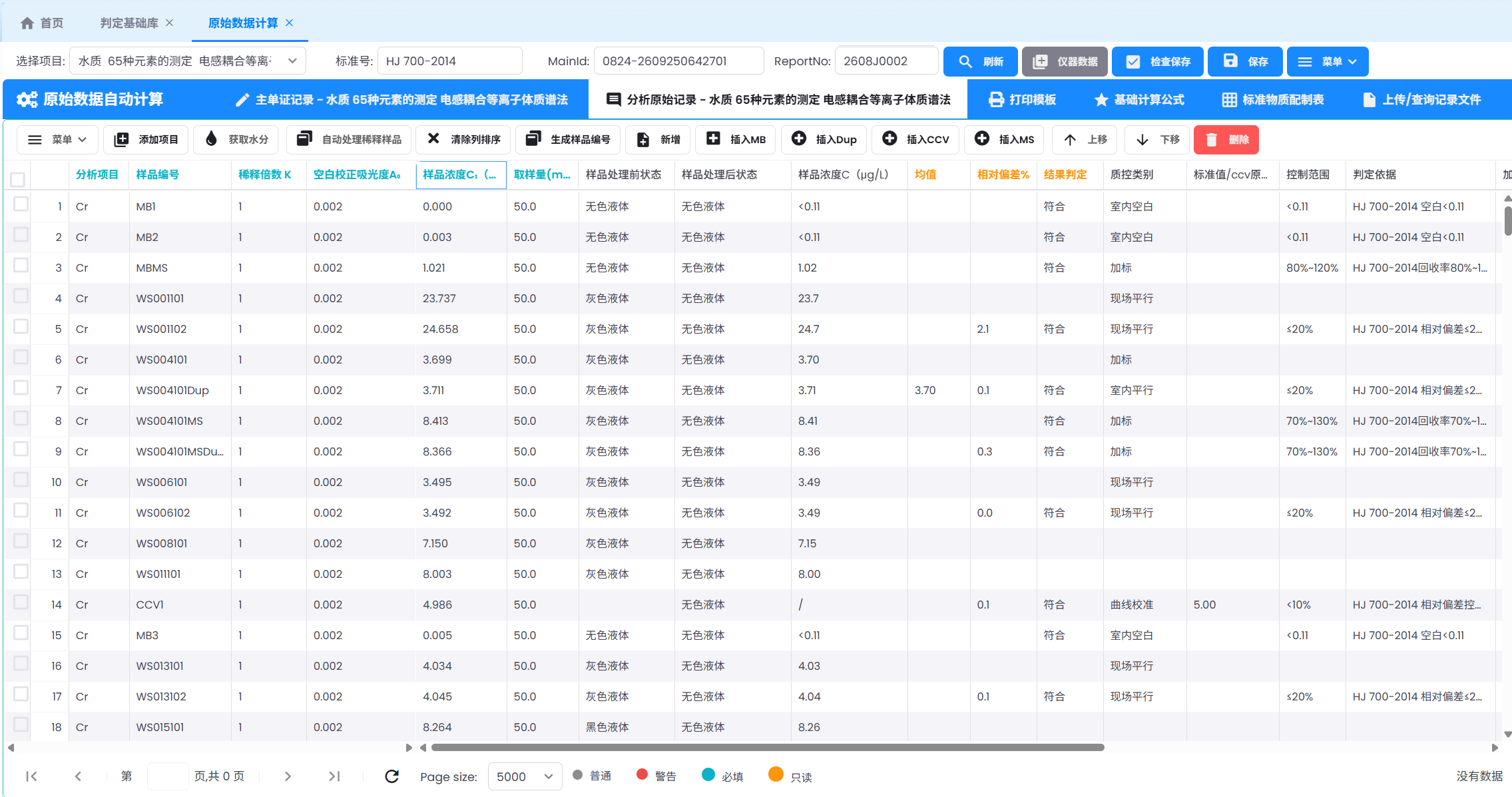Screen dimensions: 1512x797
Task: Click 自动处理稀释样品 button
Action: (349, 140)
